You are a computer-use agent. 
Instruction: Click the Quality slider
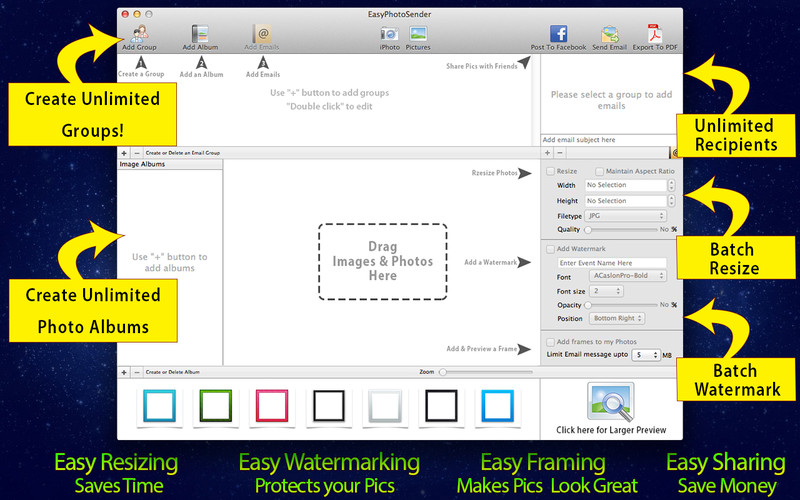pos(621,230)
